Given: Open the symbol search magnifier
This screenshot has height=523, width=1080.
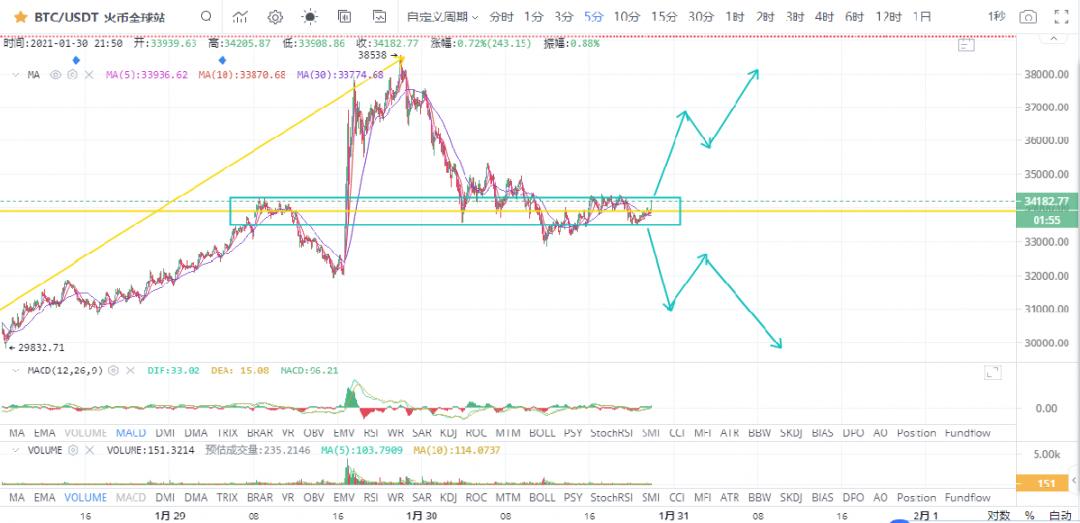Looking at the screenshot, I should pyautogui.click(x=206, y=16).
